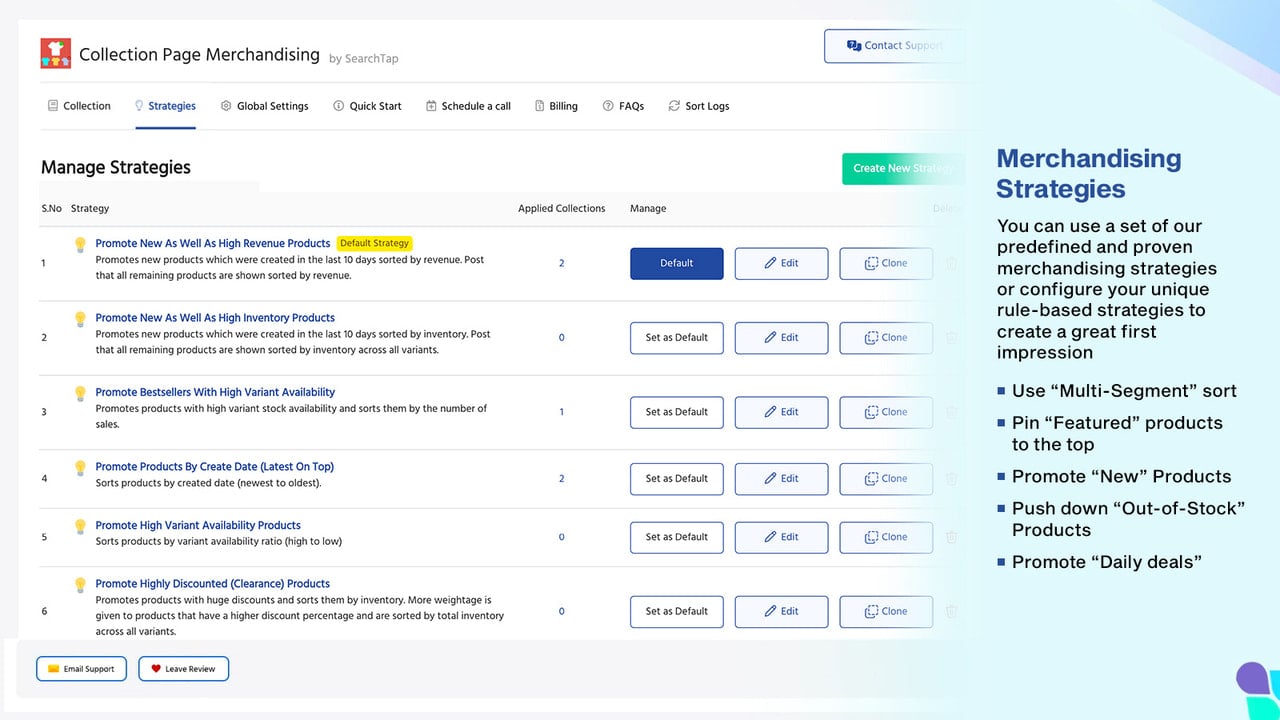Click lightbulb icon beside Promote High Variant Availability Products
Screen dimensions: 1280x720
point(81,526)
